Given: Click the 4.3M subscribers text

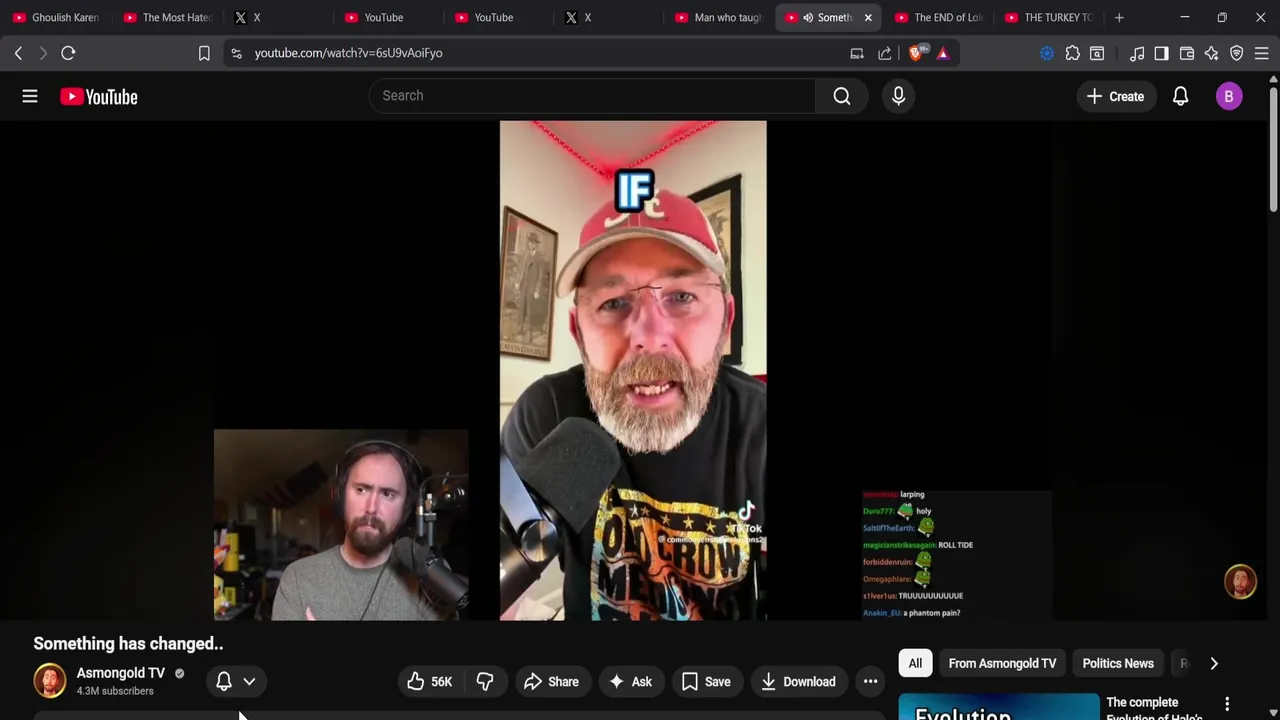Looking at the screenshot, I should coord(115,691).
